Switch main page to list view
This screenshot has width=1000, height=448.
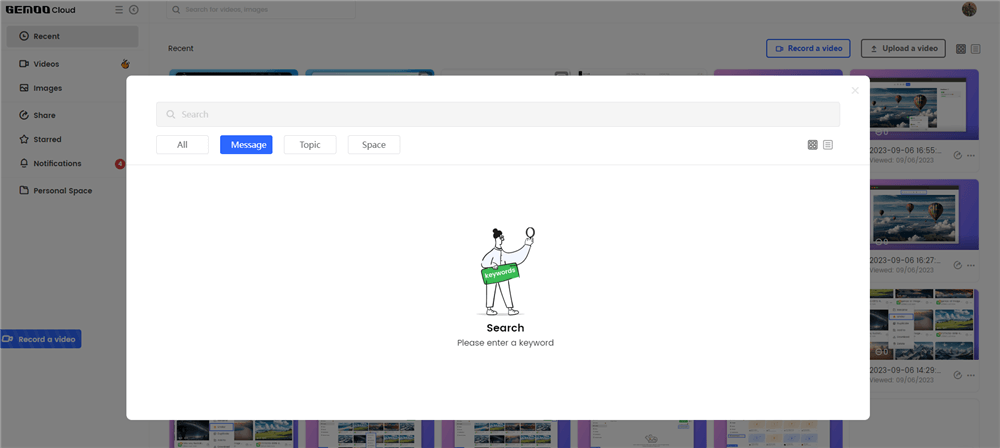tap(976, 49)
